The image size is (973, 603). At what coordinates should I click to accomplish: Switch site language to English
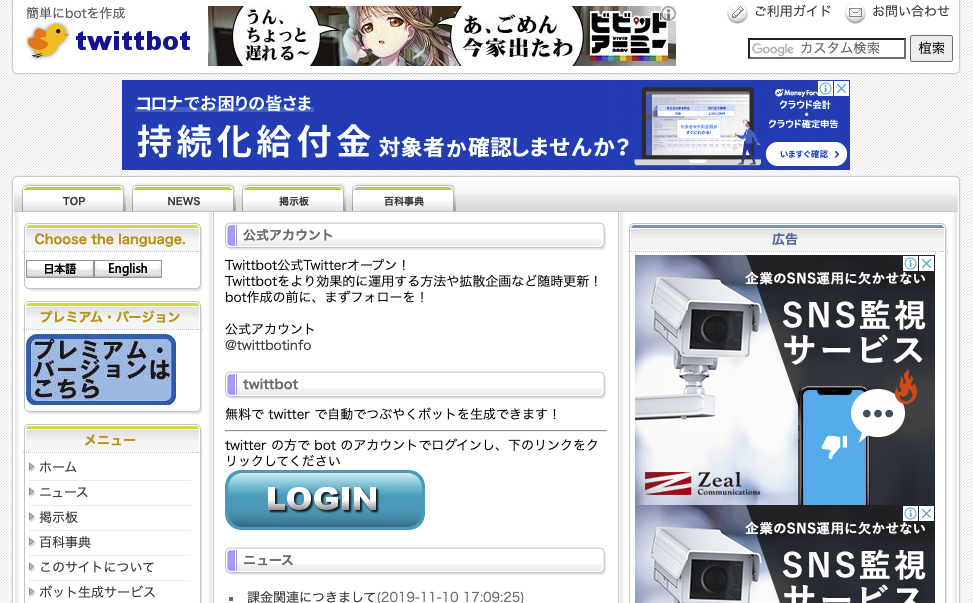(x=128, y=269)
